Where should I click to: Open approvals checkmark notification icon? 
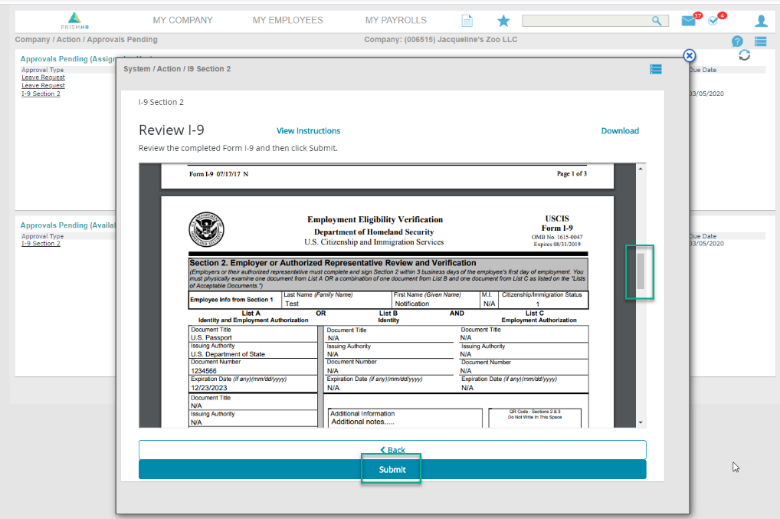point(713,20)
